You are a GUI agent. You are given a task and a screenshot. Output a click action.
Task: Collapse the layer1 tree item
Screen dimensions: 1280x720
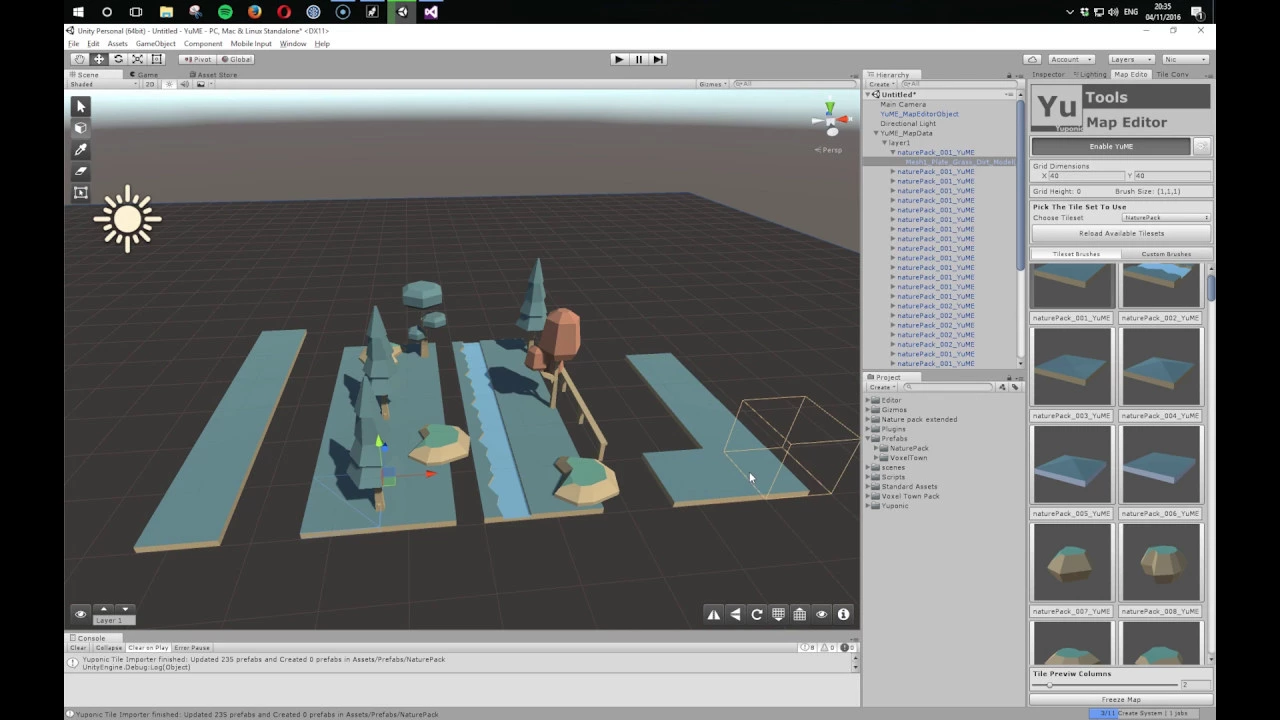(885, 143)
